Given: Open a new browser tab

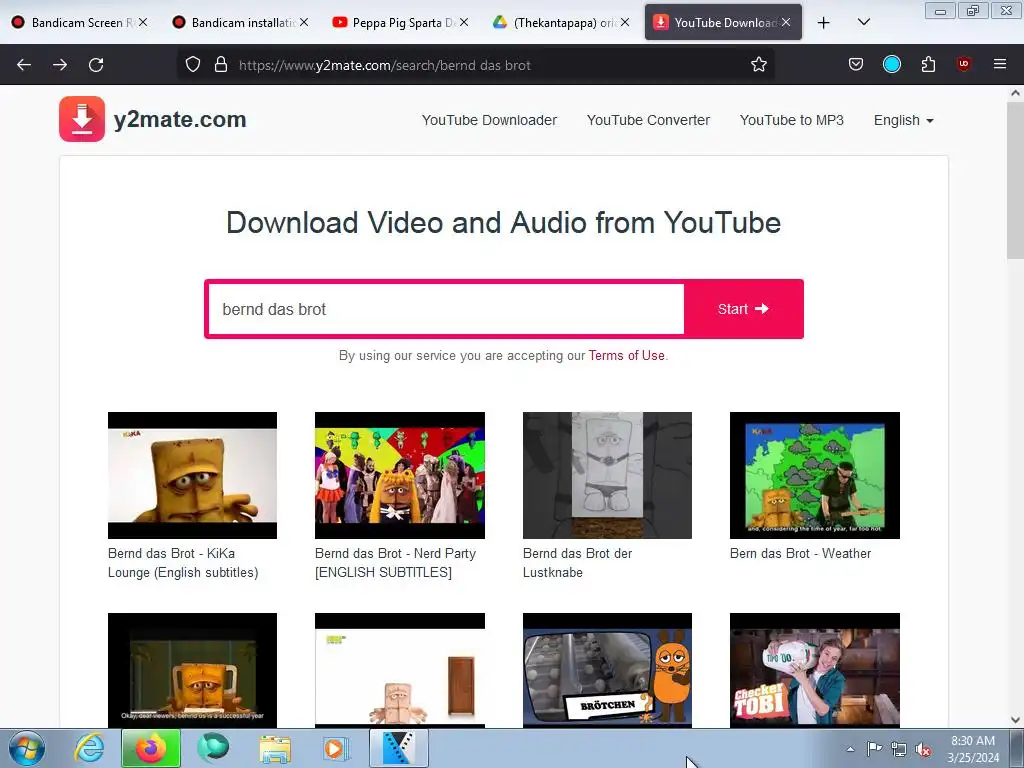Looking at the screenshot, I should click(824, 23).
